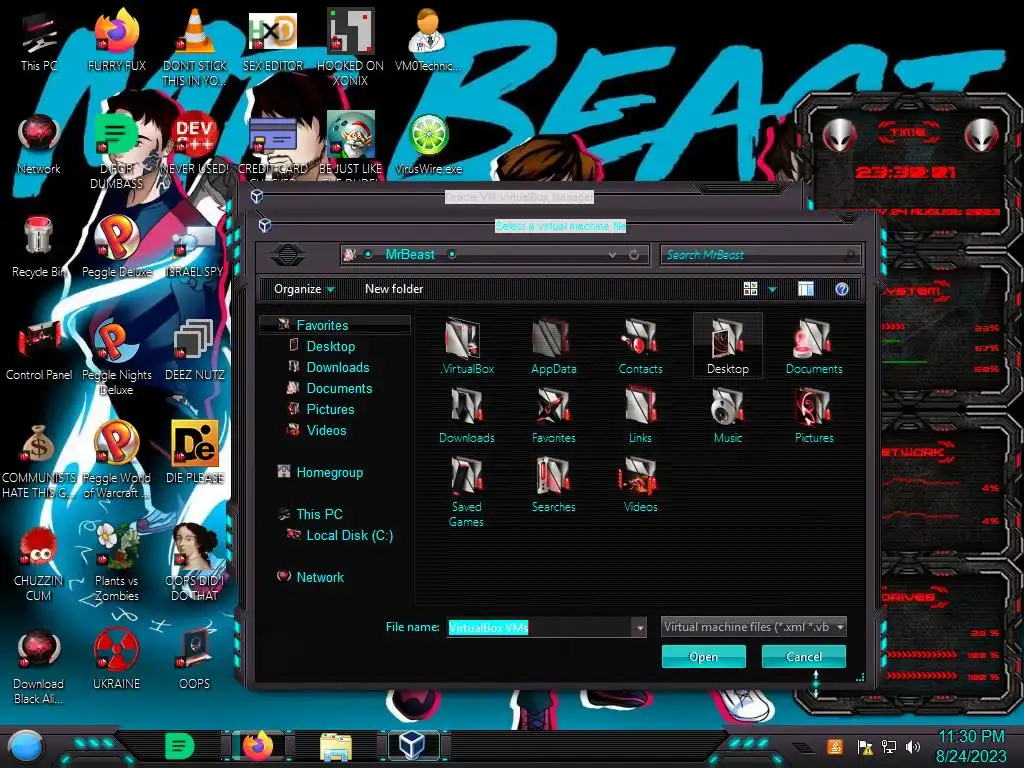Toggle the preview pane icon
The width and height of the screenshot is (1024, 768).
[x=806, y=289]
